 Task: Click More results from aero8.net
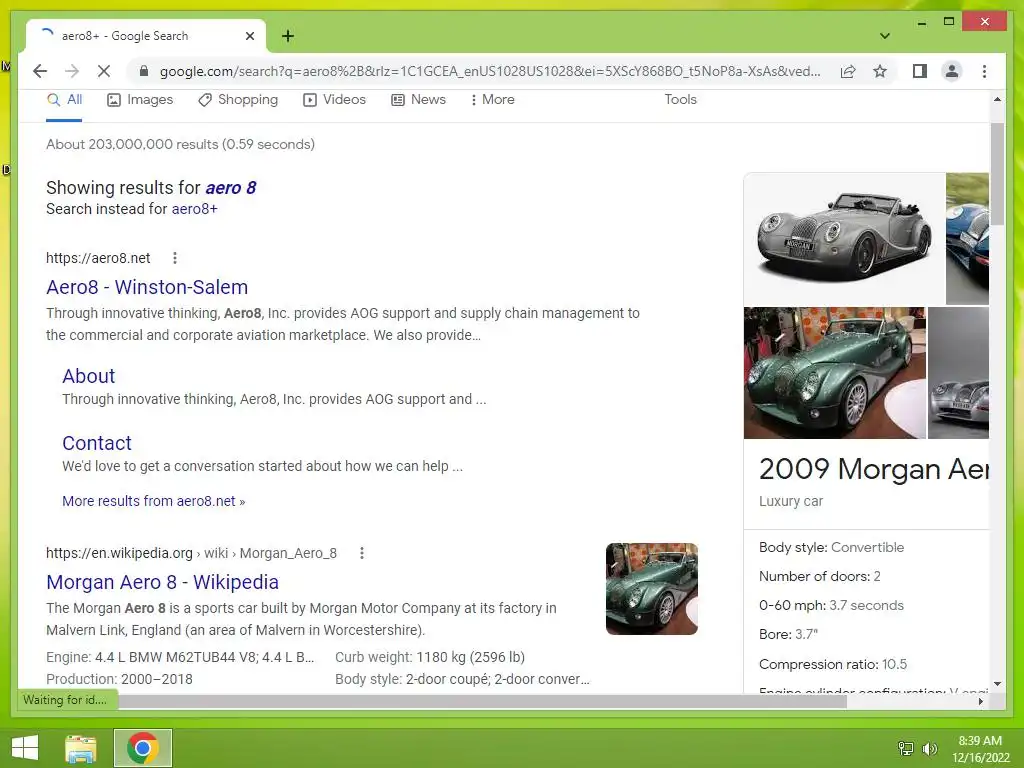[153, 502]
